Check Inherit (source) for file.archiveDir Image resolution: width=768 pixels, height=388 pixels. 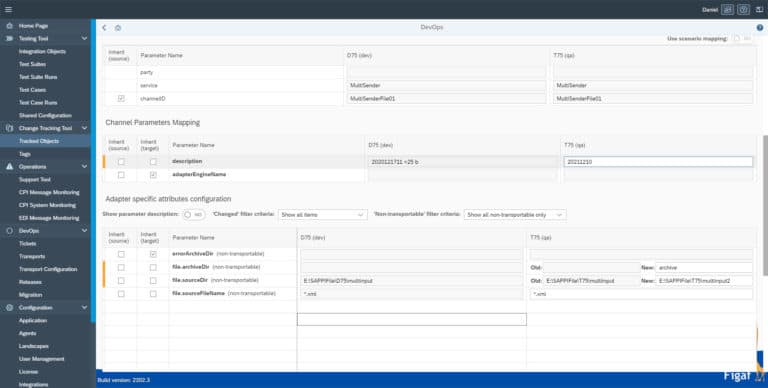tap(121, 267)
